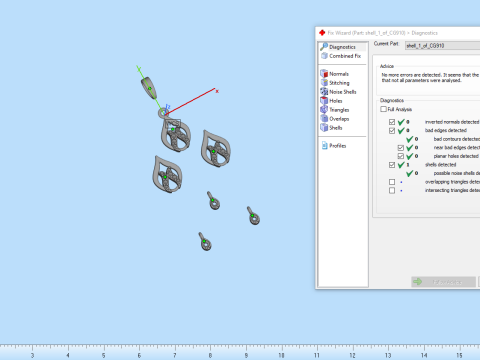
Task: Open the Holes fix page
Action: [331, 101]
